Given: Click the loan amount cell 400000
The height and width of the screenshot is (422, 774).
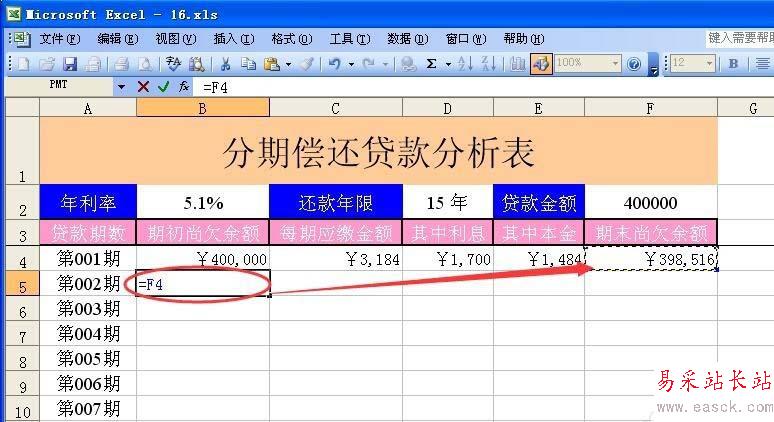Looking at the screenshot, I should point(651,202).
